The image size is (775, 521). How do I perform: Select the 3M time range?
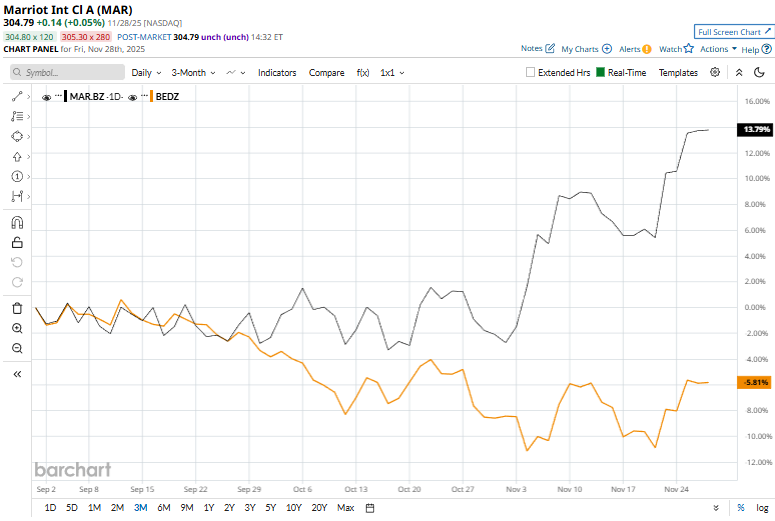[140, 508]
